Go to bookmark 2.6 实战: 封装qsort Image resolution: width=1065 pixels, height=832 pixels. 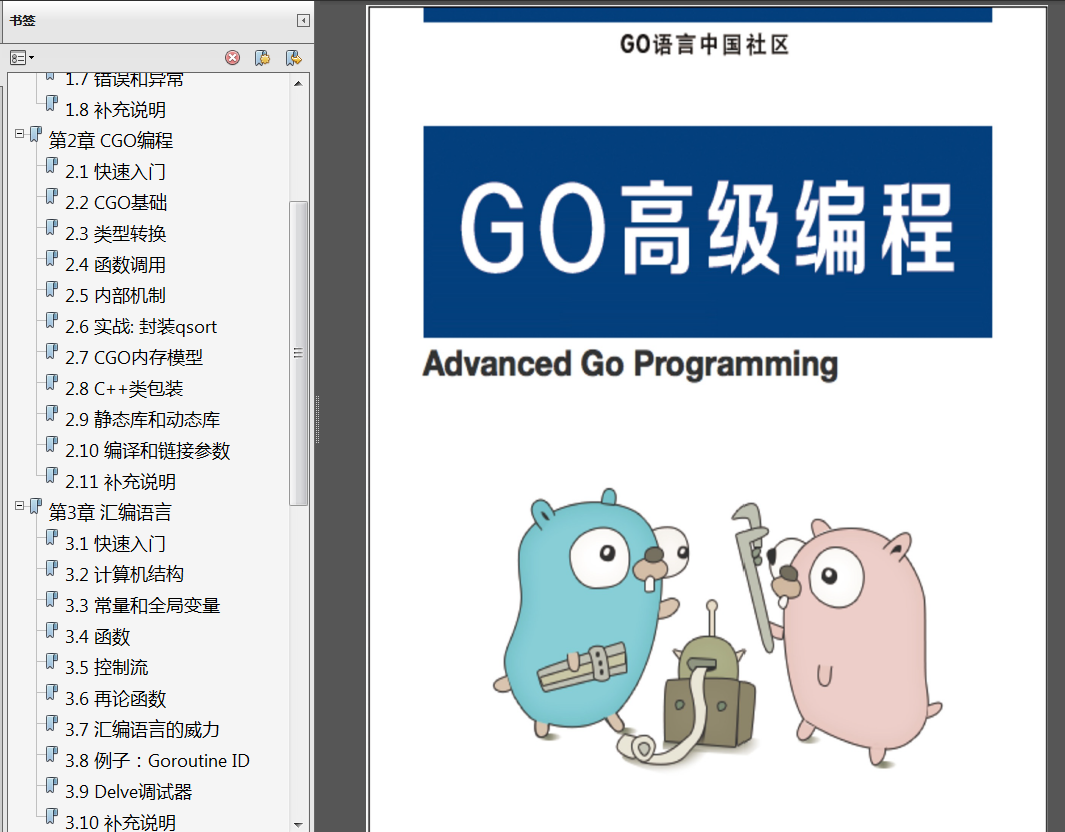coord(141,327)
